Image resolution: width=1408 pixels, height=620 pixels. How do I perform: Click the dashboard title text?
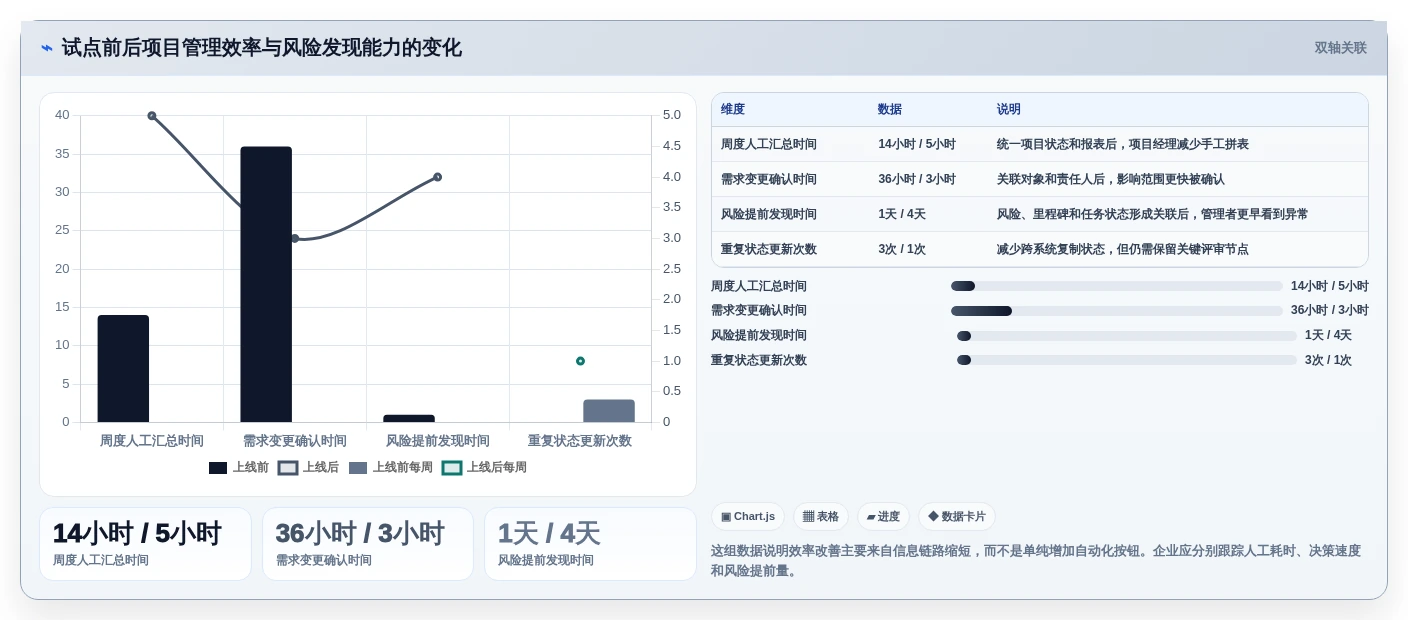pyautogui.click(x=262, y=48)
